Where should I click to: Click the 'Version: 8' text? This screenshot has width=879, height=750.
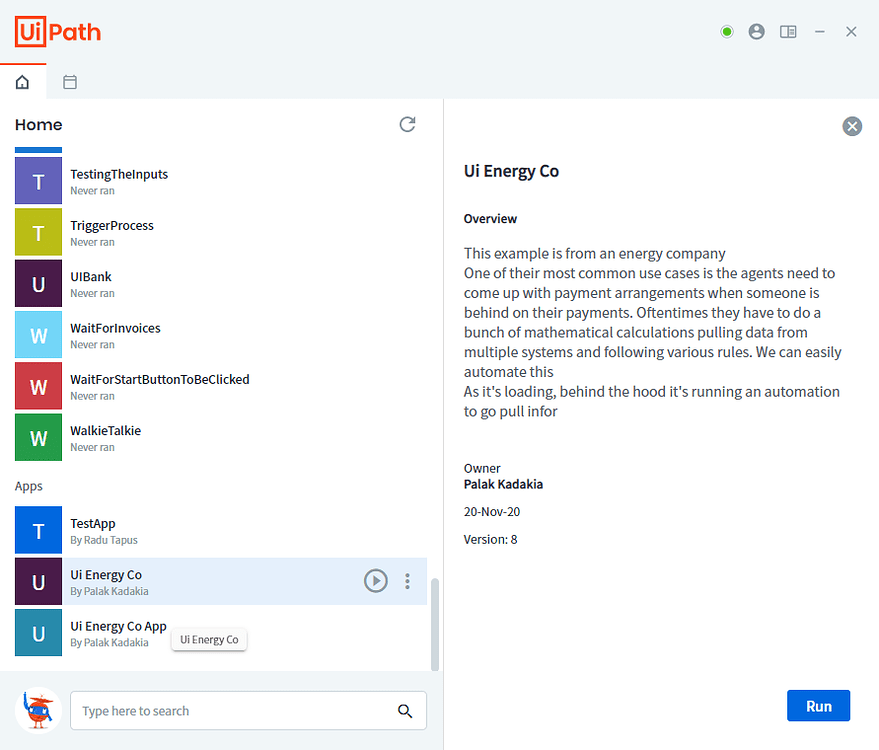click(x=490, y=539)
